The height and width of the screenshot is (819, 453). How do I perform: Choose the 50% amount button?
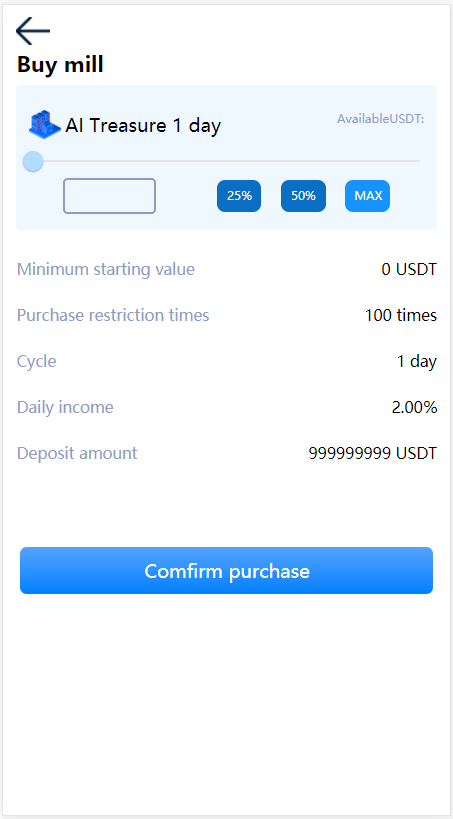coord(304,196)
